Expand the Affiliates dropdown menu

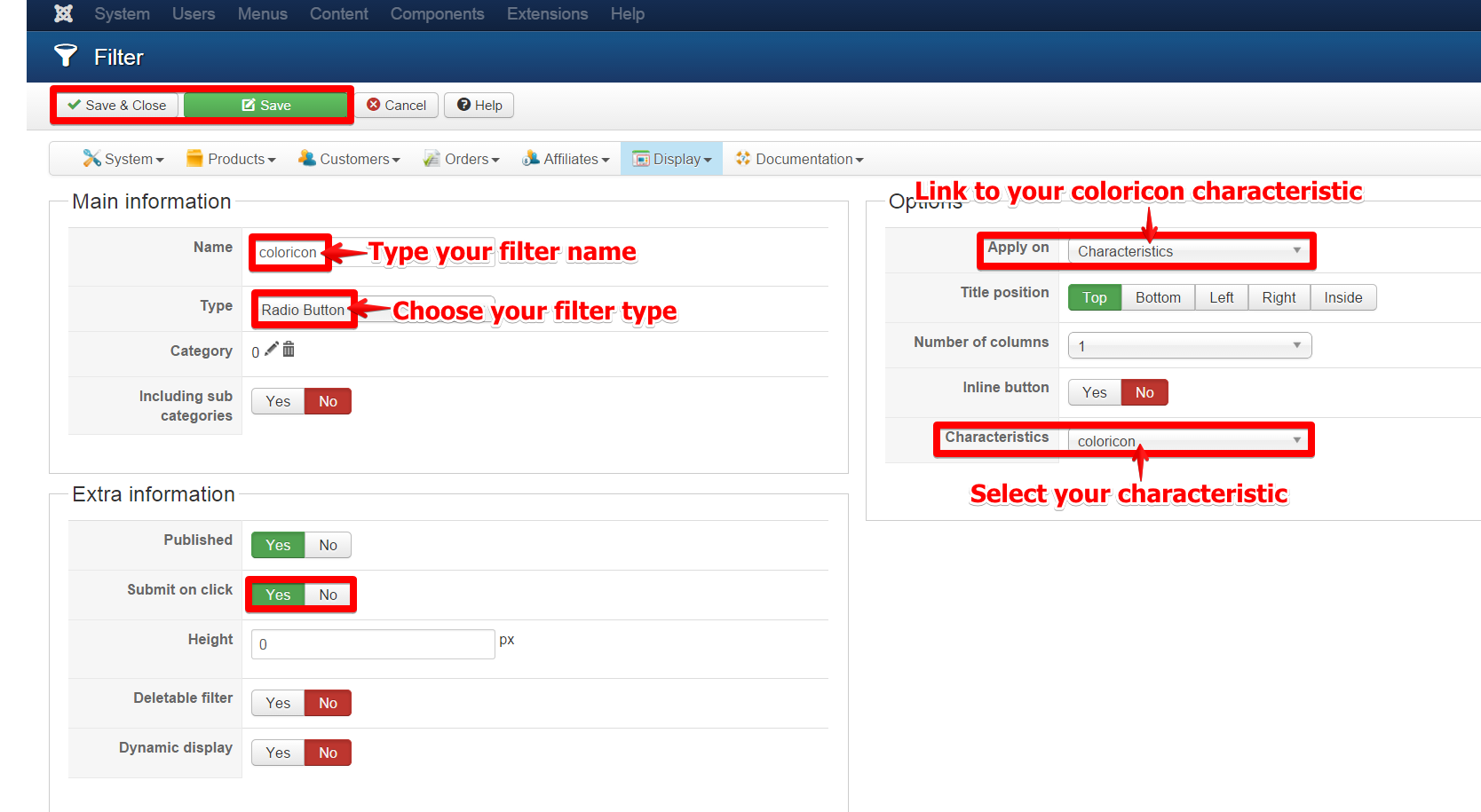[566, 159]
